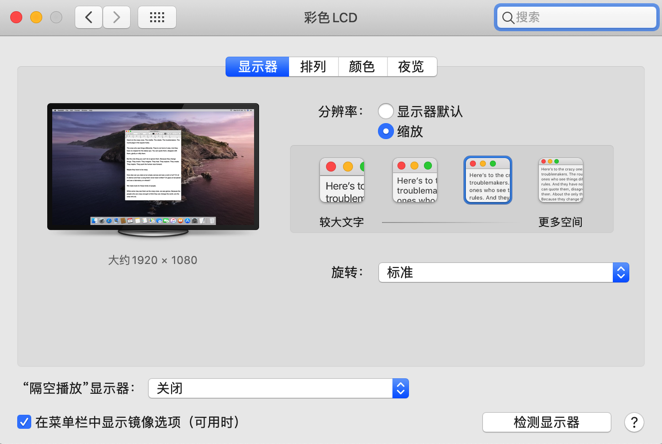
Task: Open the 隔空播放 display dropdown showing 关闭
Action: click(x=278, y=388)
